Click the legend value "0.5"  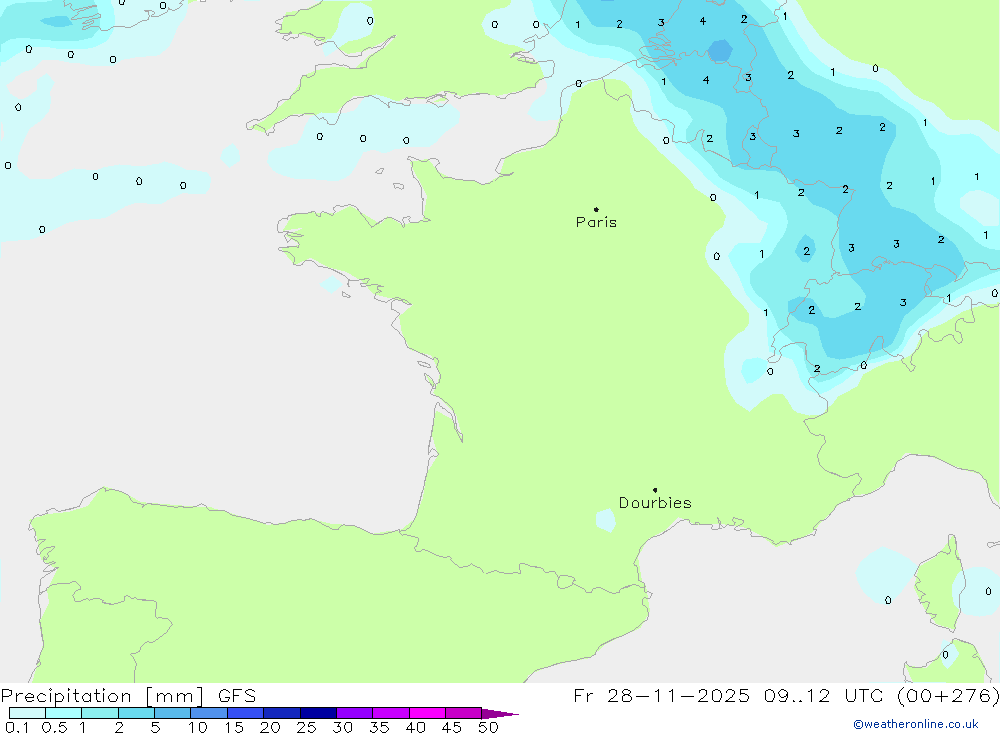(x=54, y=727)
